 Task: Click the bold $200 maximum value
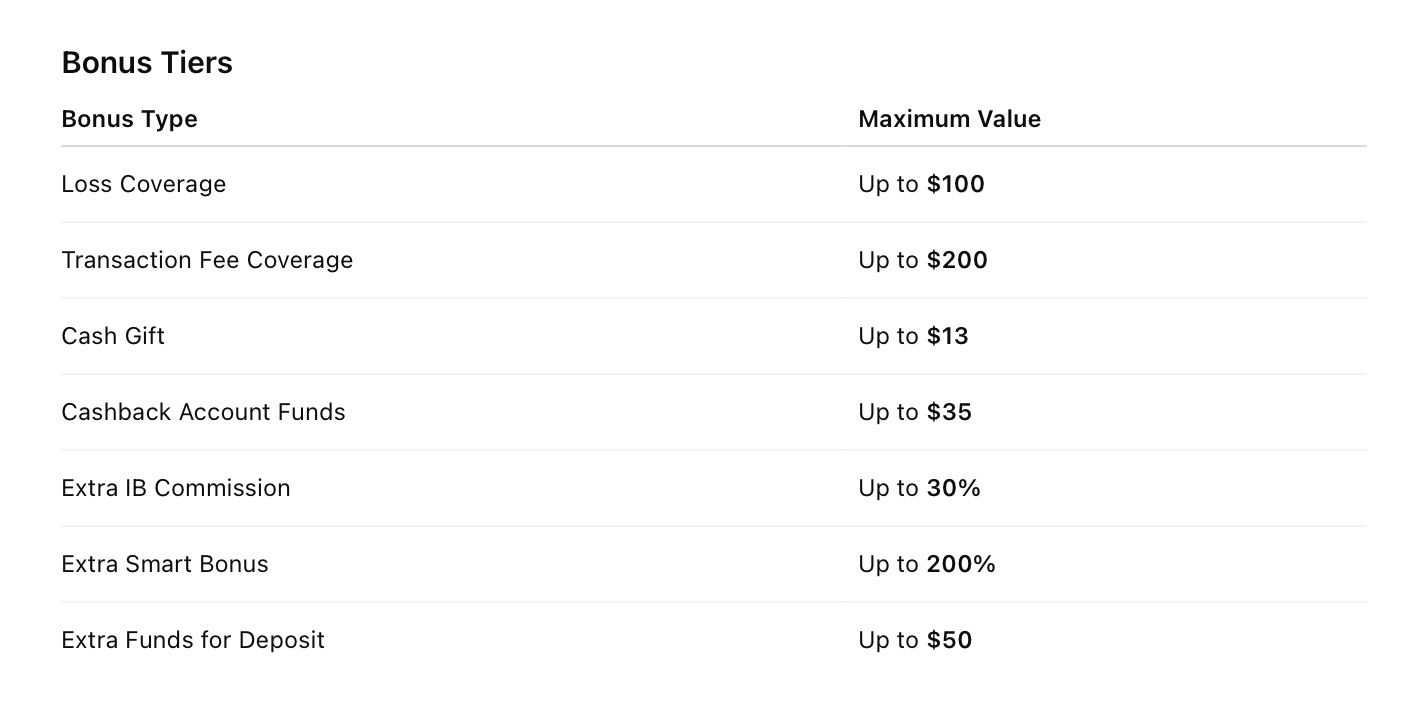[x=957, y=260]
